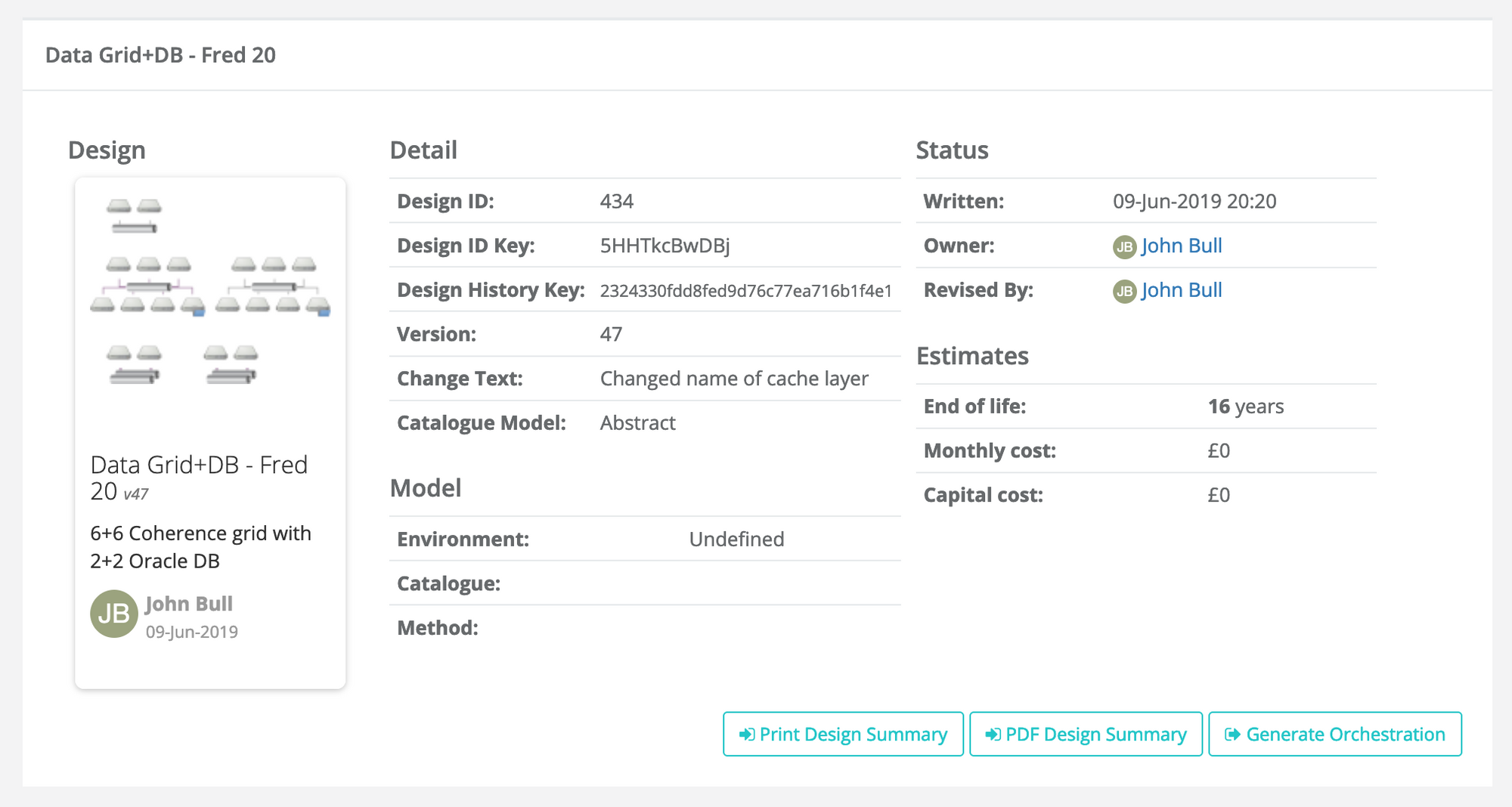The image size is (1512, 807).
Task: Click the page header Data Grid+DB - Fred 20
Action: pos(160,55)
